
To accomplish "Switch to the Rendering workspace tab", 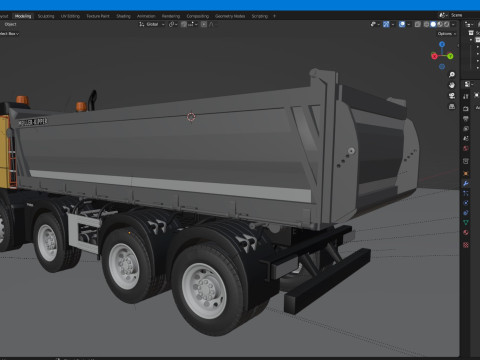I will [x=171, y=16].
